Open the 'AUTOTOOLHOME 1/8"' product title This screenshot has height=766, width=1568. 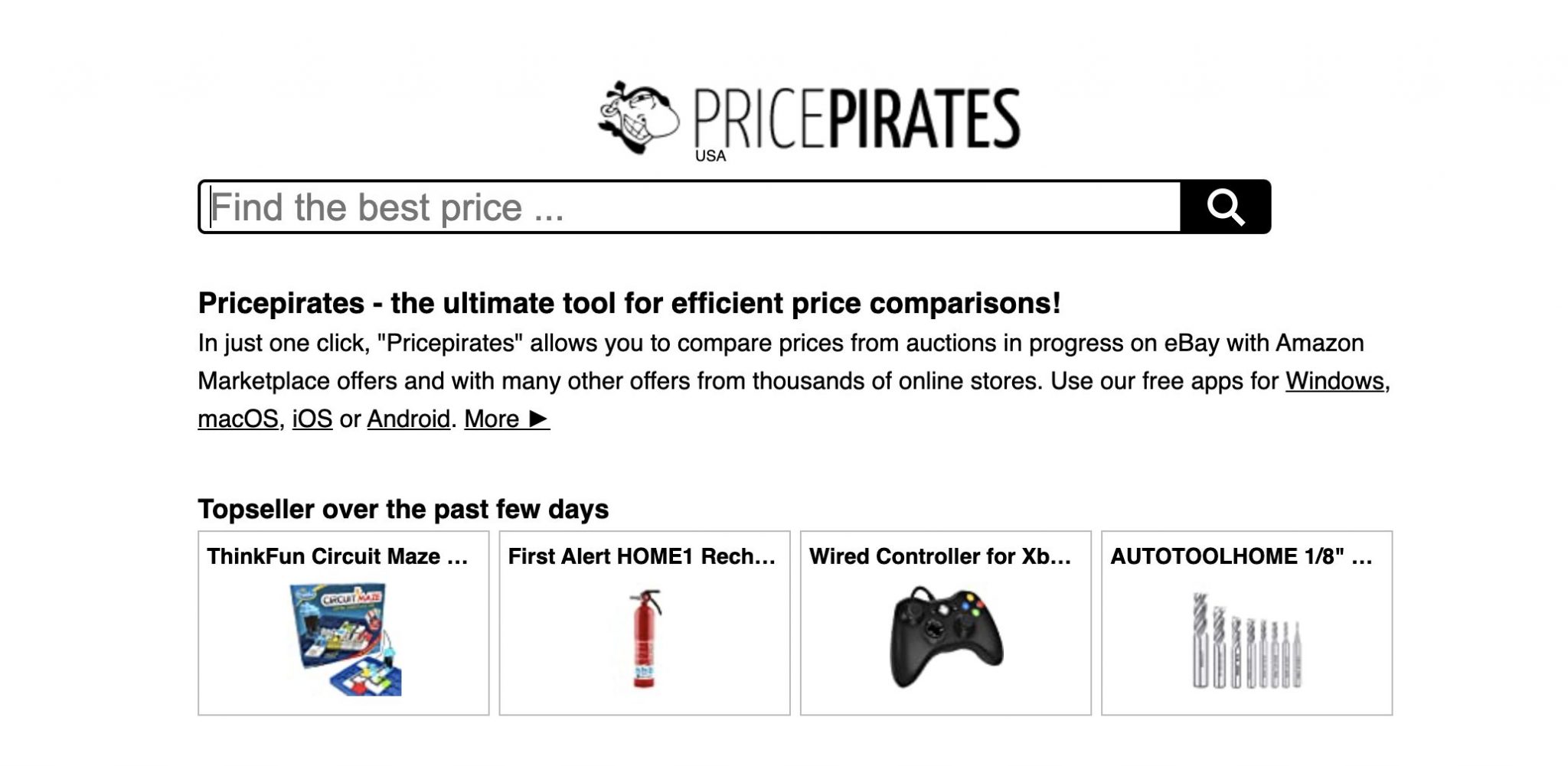[1241, 556]
